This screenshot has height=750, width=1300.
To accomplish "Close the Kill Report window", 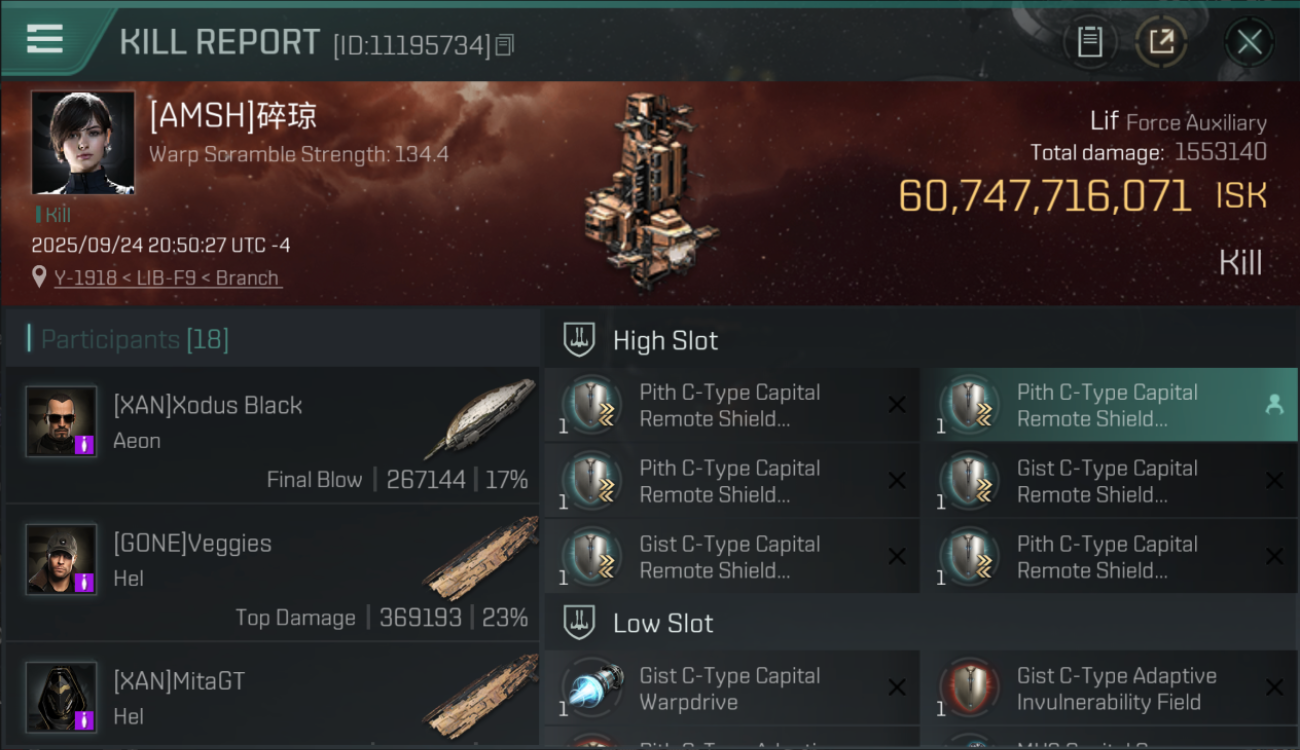I will point(1249,42).
